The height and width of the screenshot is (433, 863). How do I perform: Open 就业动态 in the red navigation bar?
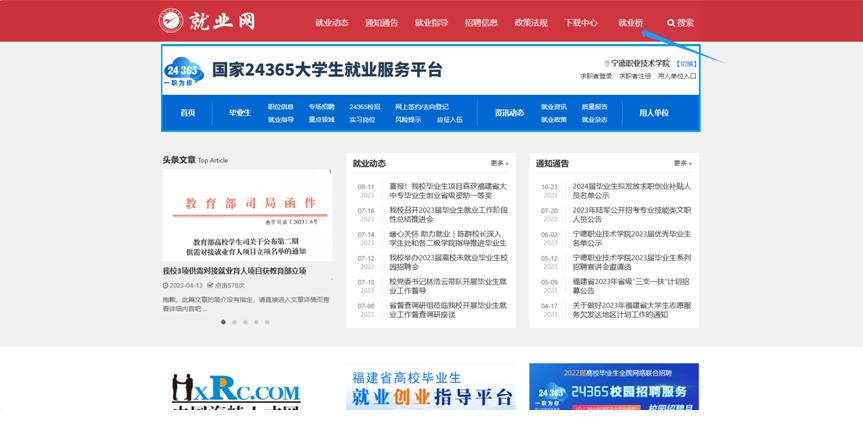332,23
